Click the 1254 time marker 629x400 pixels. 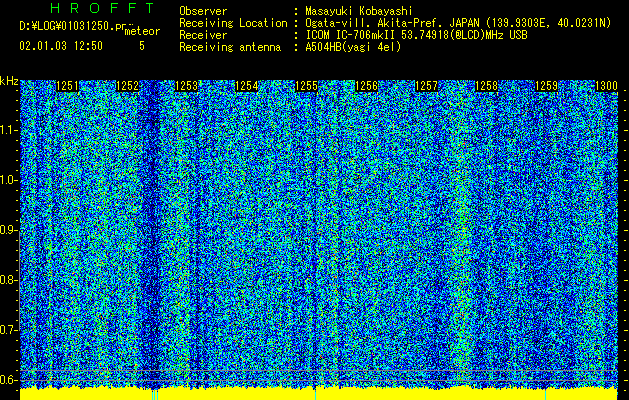(246, 86)
